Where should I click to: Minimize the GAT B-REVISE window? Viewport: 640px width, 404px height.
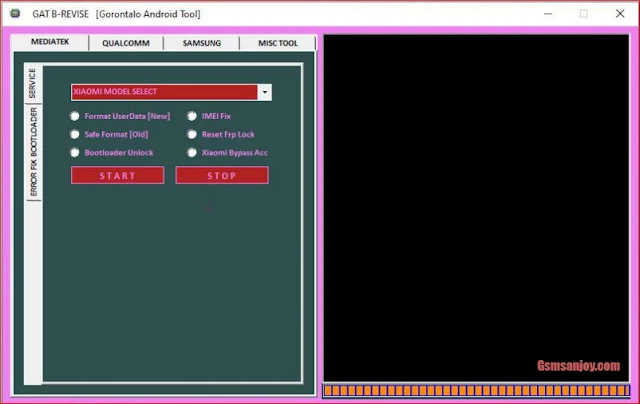(x=548, y=14)
